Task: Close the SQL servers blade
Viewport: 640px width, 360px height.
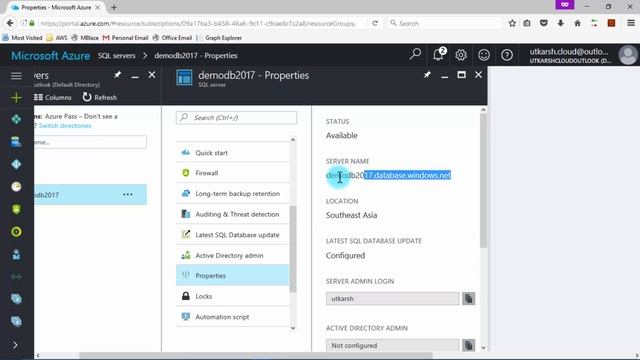Action: pos(152,75)
